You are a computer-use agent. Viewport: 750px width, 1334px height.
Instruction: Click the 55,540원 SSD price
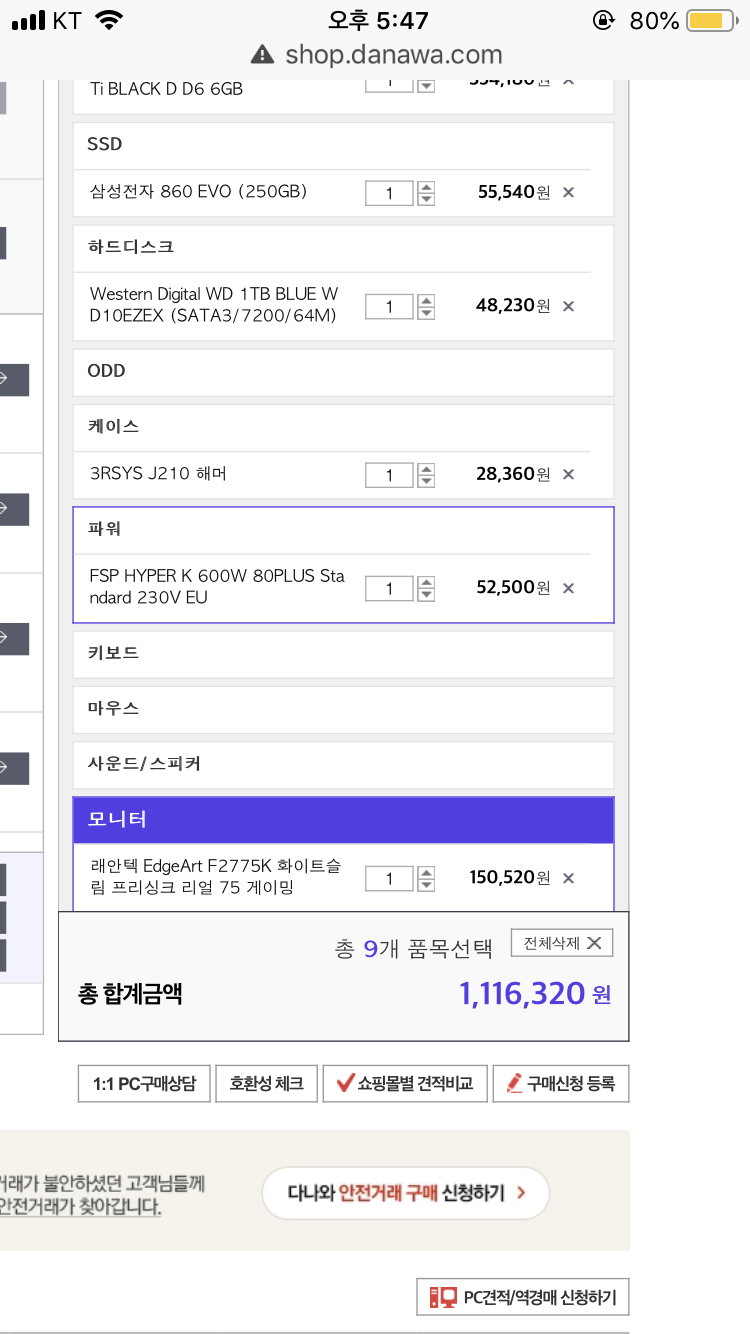pyautogui.click(x=514, y=192)
